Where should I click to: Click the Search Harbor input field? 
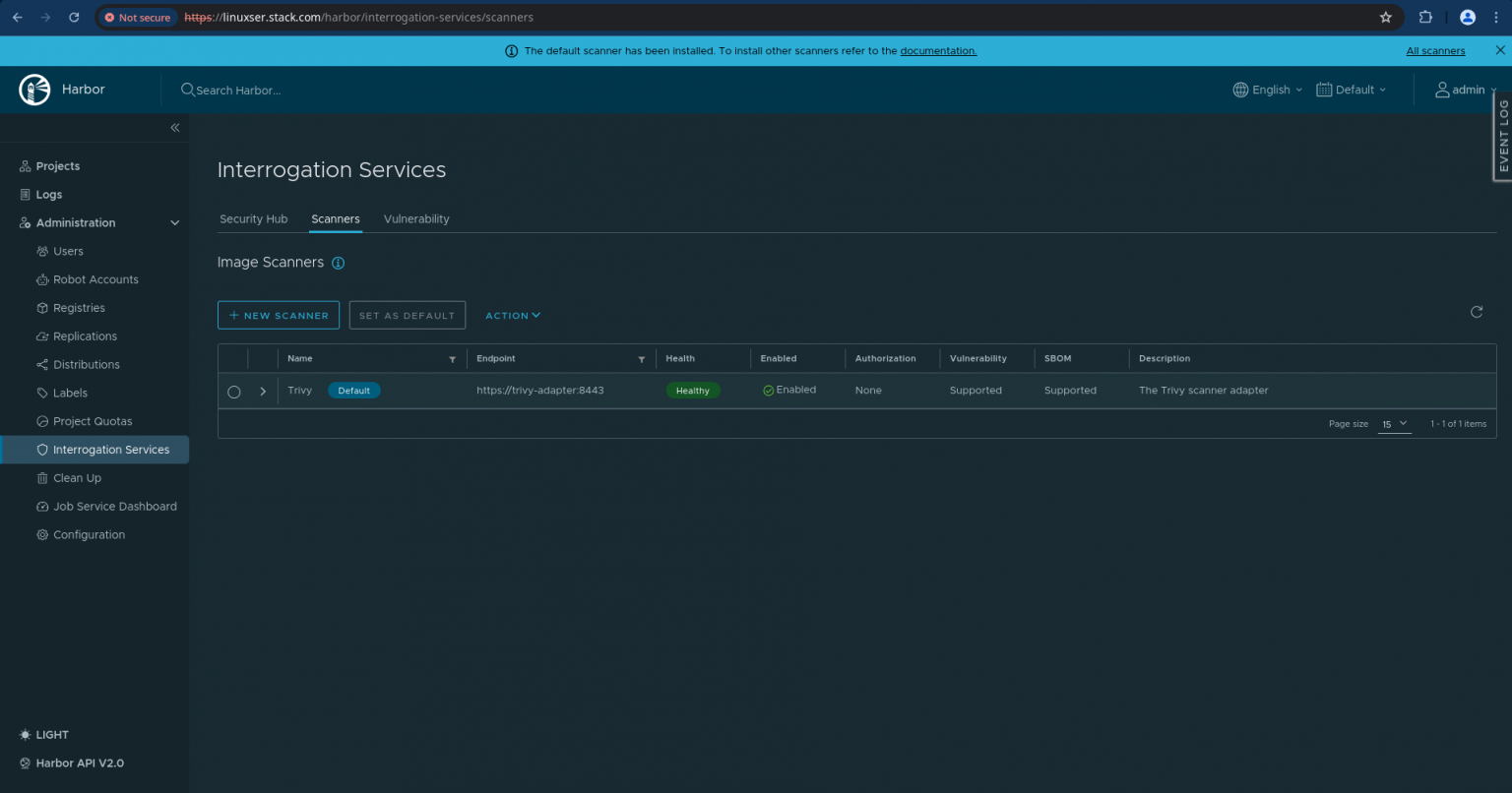point(238,90)
